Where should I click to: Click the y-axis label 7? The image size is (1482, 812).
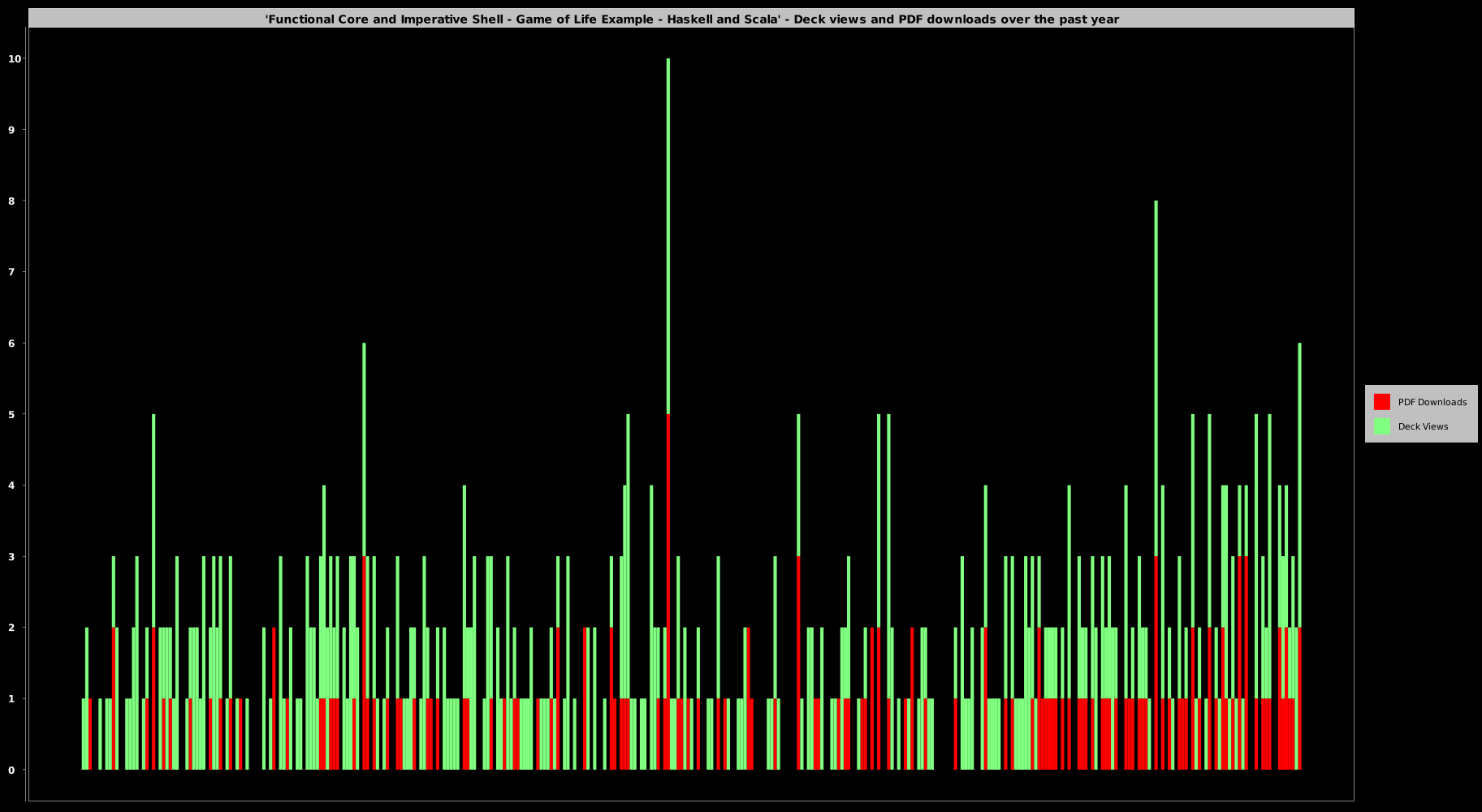[11, 272]
